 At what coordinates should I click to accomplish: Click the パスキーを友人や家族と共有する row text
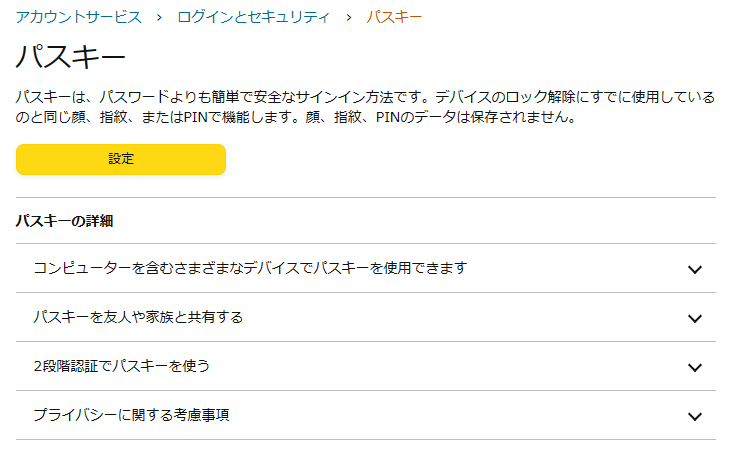(x=138, y=317)
